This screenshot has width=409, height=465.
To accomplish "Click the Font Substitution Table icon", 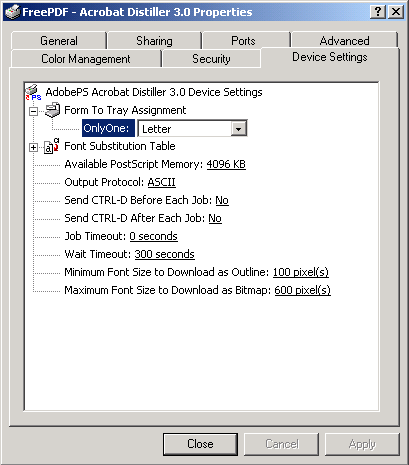I will [52, 146].
